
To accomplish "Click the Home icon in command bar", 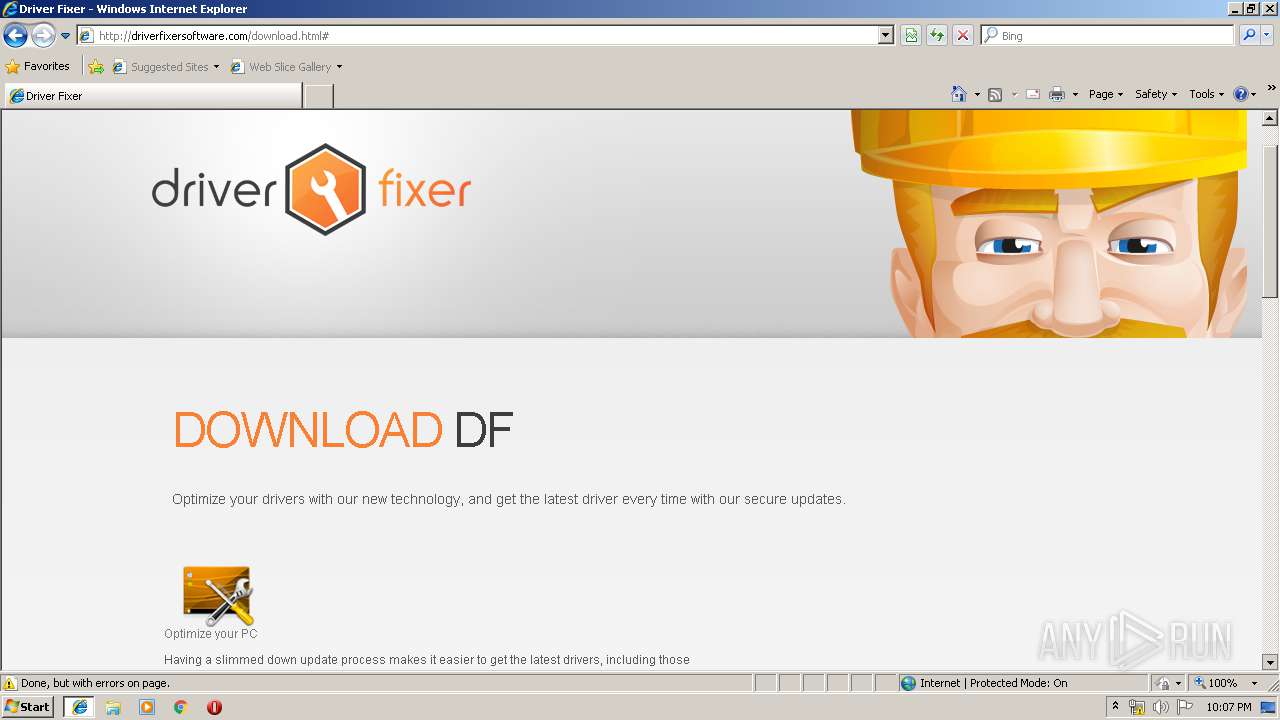I will [959, 94].
